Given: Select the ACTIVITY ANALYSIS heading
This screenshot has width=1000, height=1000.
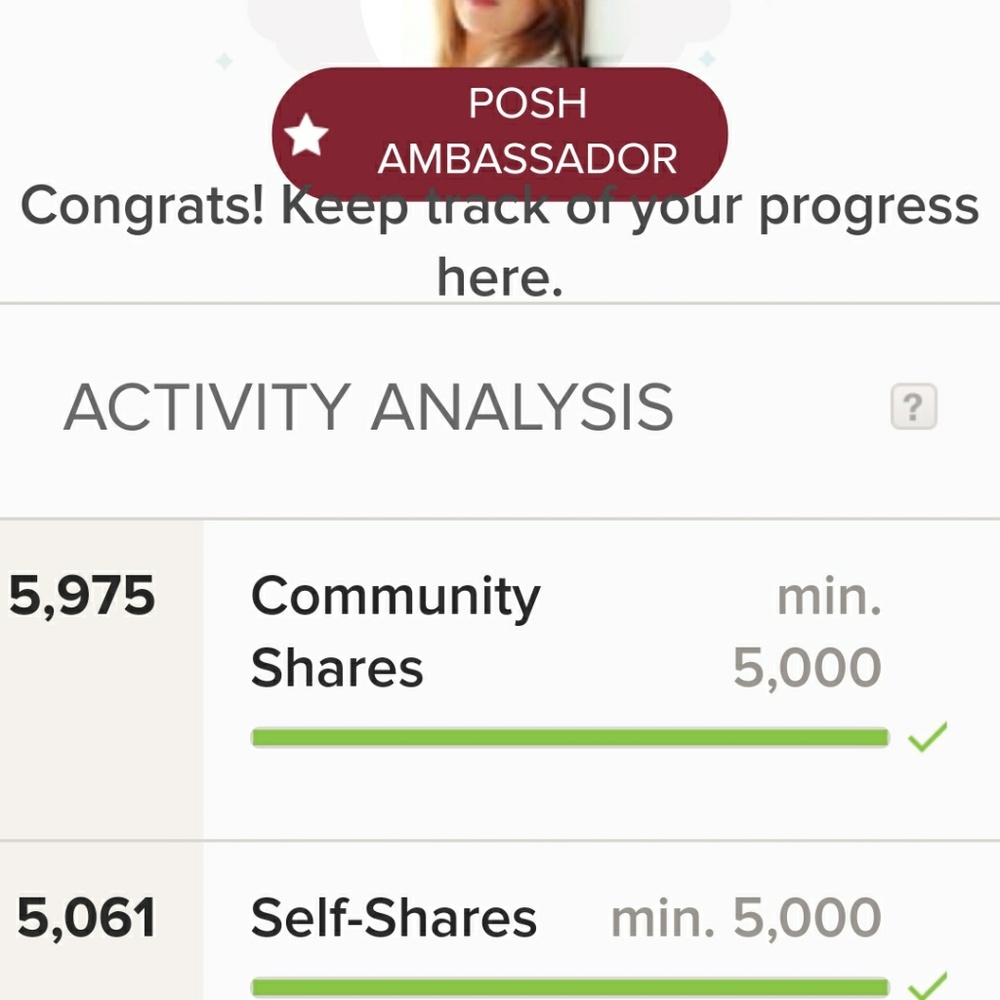Looking at the screenshot, I should pyautogui.click(x=368, y=407).
